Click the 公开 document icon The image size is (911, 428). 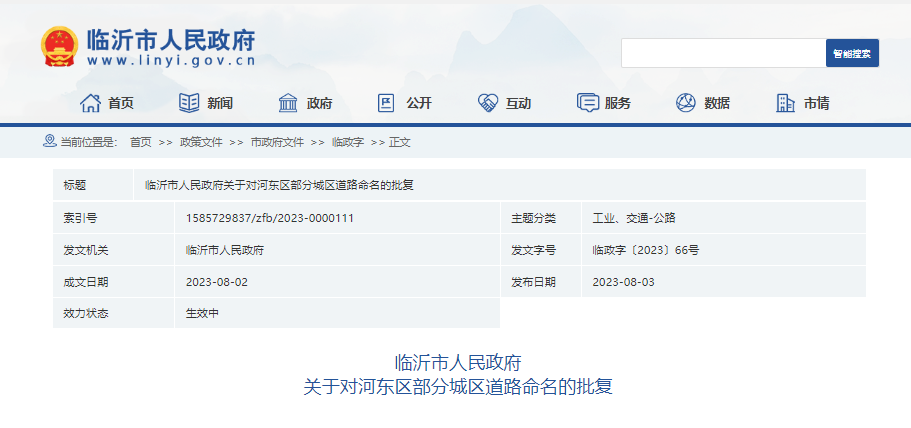point(386,103)
